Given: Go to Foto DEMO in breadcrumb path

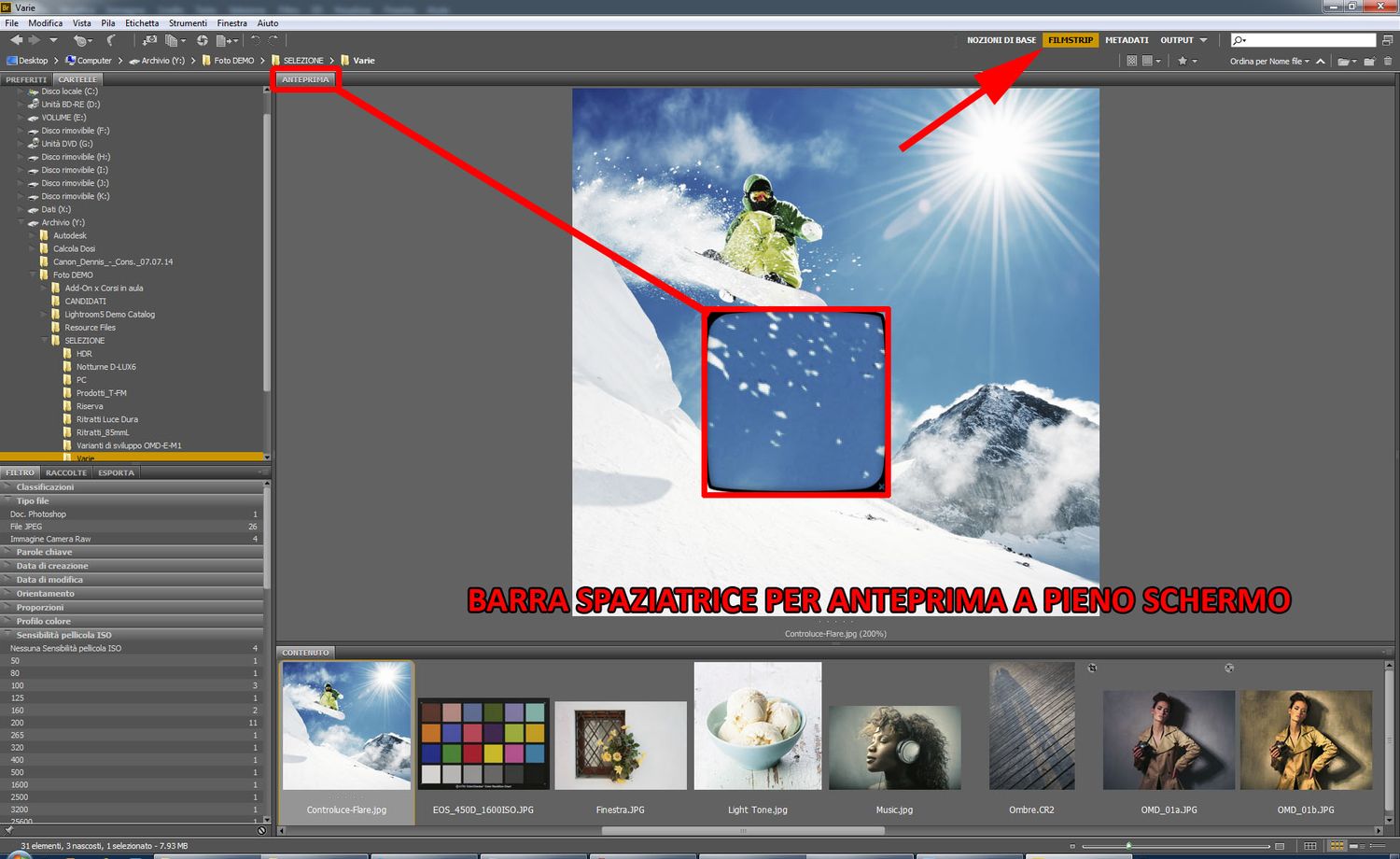Looking at the screenshot, I should coord(233,61).
